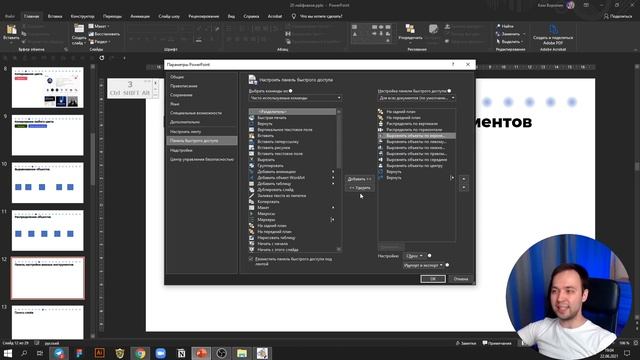Click the Add >> (Добавить) button

point(359,179)
